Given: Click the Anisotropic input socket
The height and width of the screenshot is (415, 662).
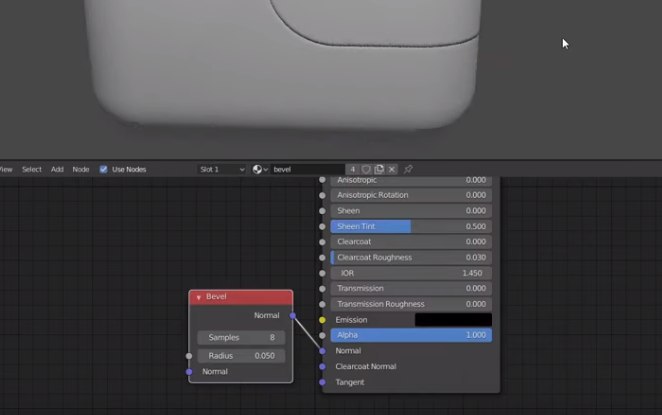Looking at the screenshot, I should click(x=322, y=180).
